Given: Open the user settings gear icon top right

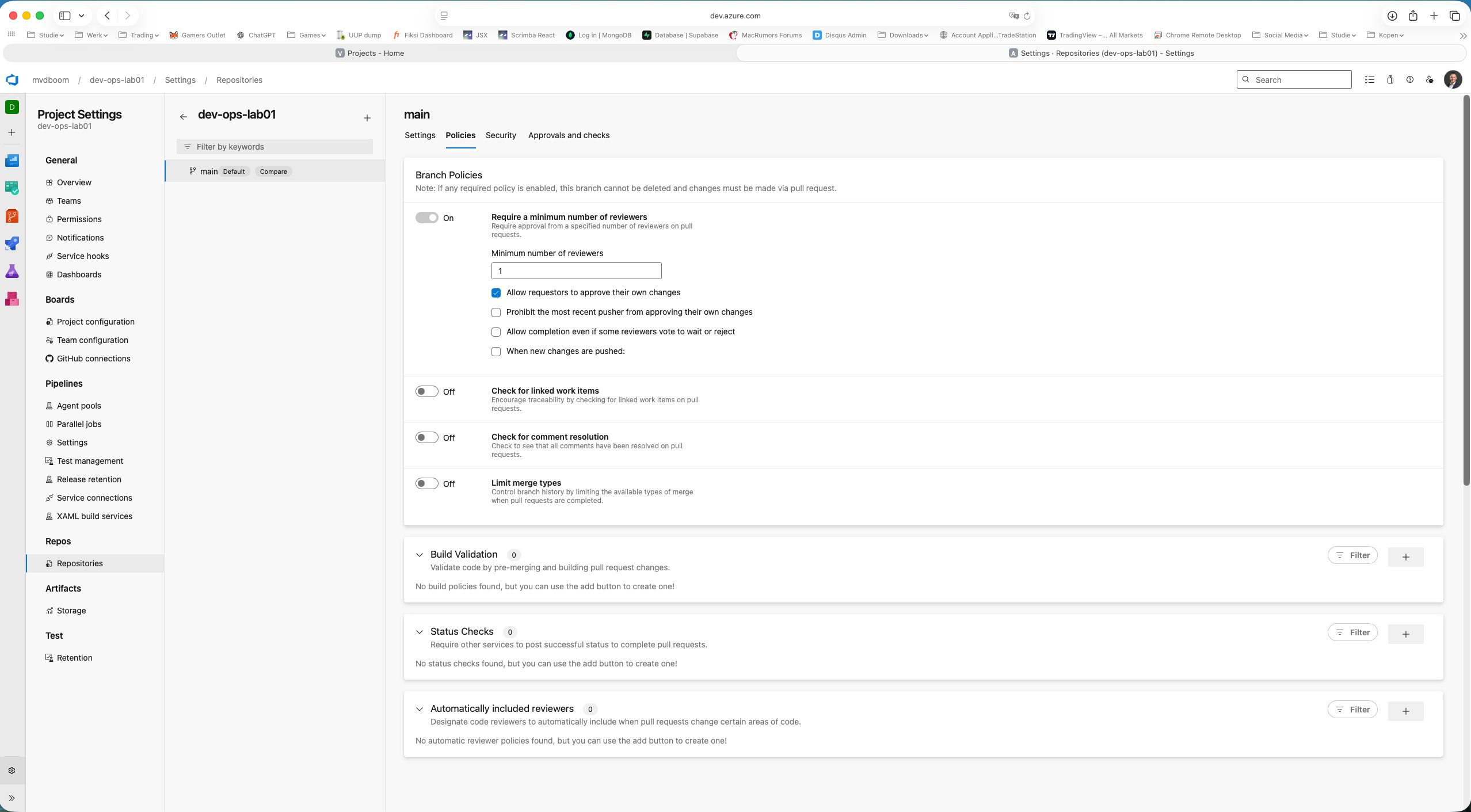Looking at the screenshot, I should tap(1430, 80).
